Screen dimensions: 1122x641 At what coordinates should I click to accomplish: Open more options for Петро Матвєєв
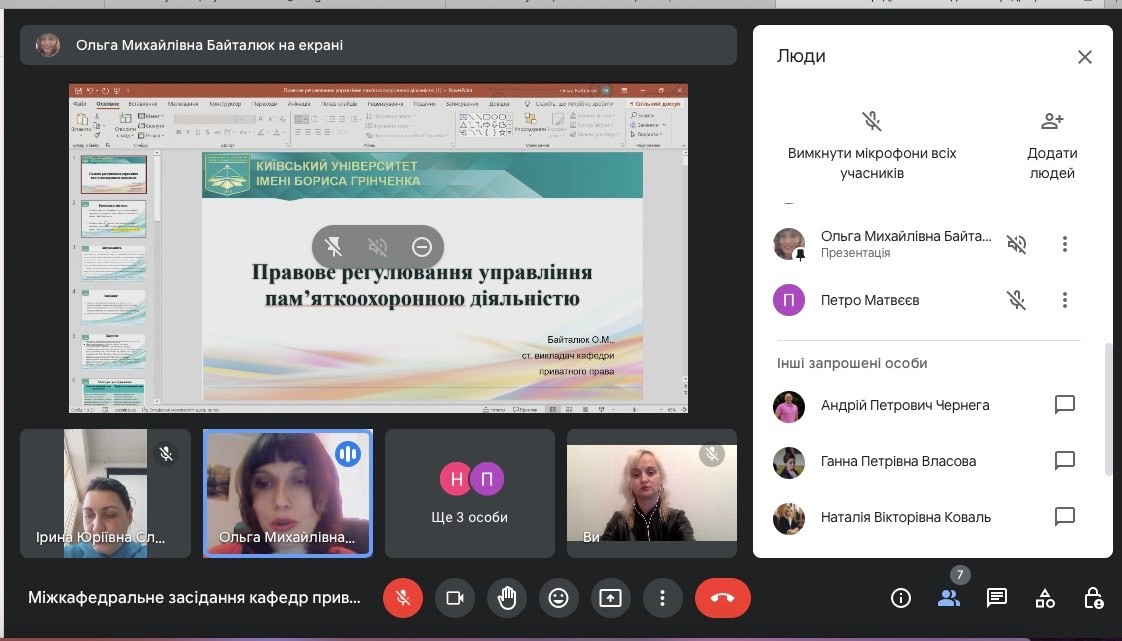tap(1065, 300)
